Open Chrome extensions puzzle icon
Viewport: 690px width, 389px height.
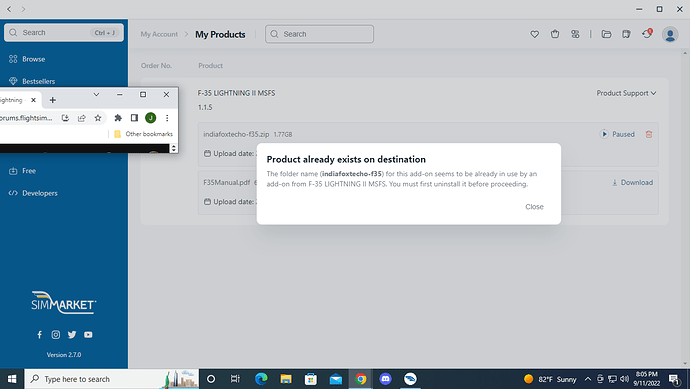pyautogui.click(x=118, y=118)
